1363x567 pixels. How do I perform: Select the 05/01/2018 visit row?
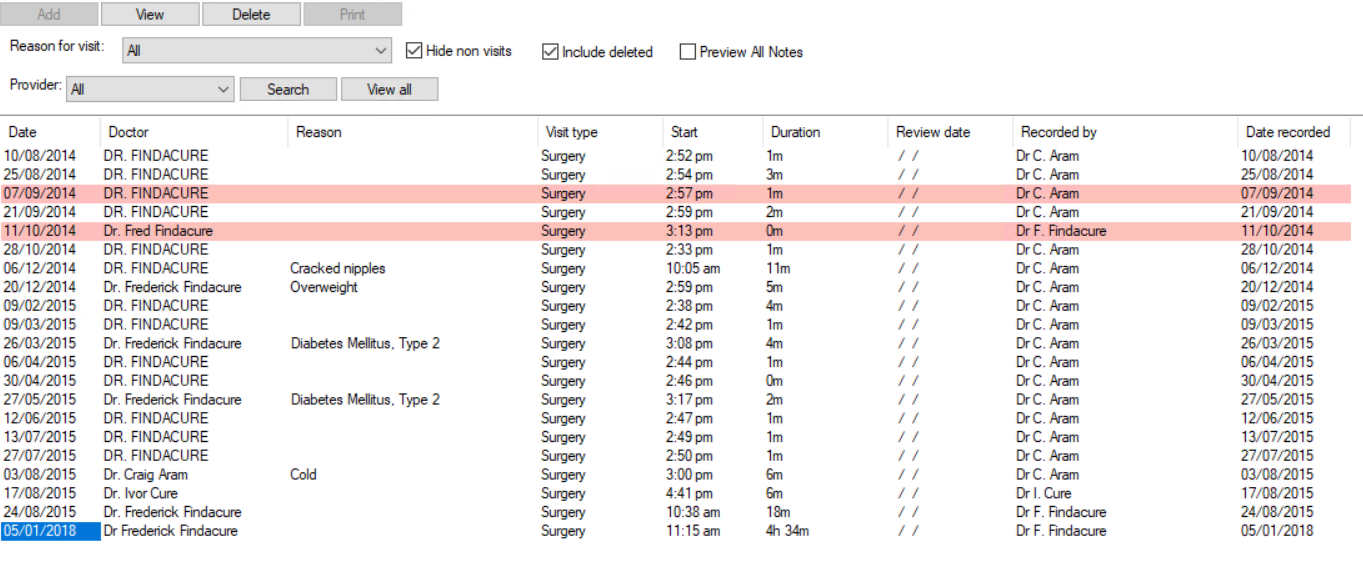(675, 531)
